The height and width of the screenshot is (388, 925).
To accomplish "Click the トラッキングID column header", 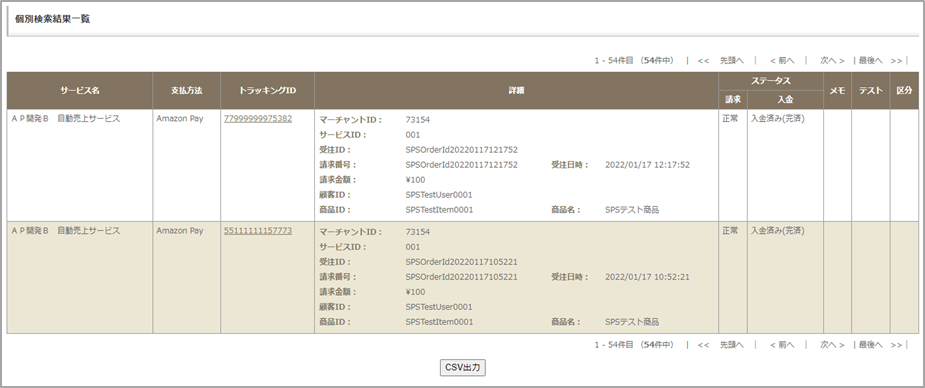I will coord(267,91).
